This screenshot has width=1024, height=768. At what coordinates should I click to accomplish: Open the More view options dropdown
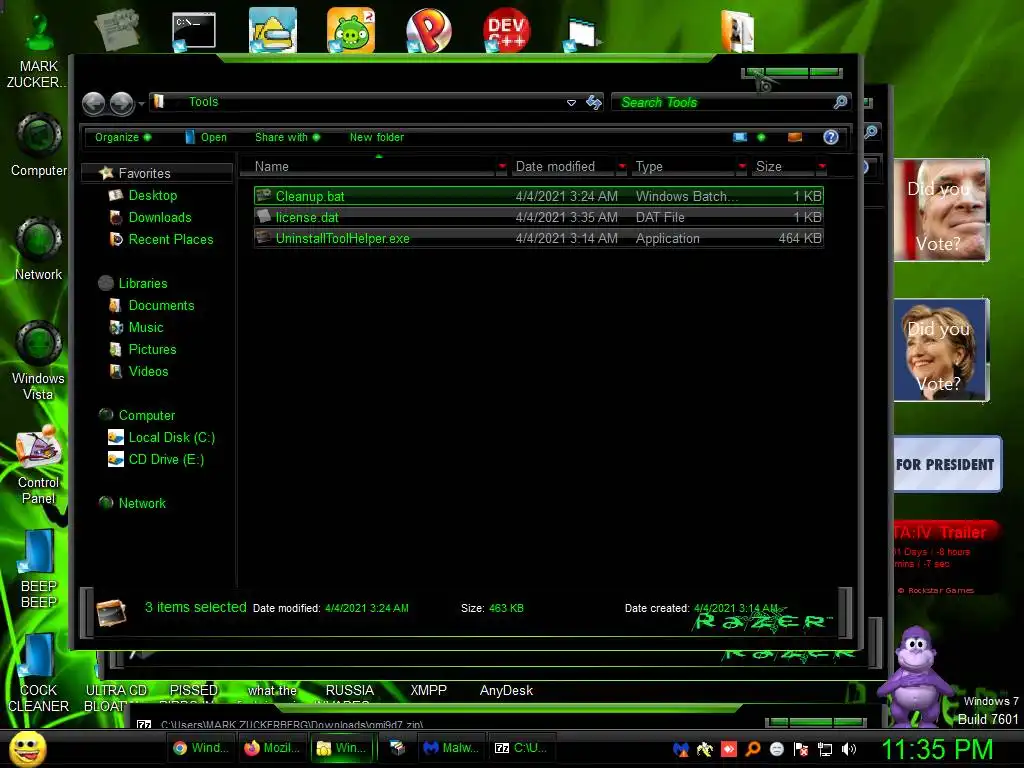761,137
